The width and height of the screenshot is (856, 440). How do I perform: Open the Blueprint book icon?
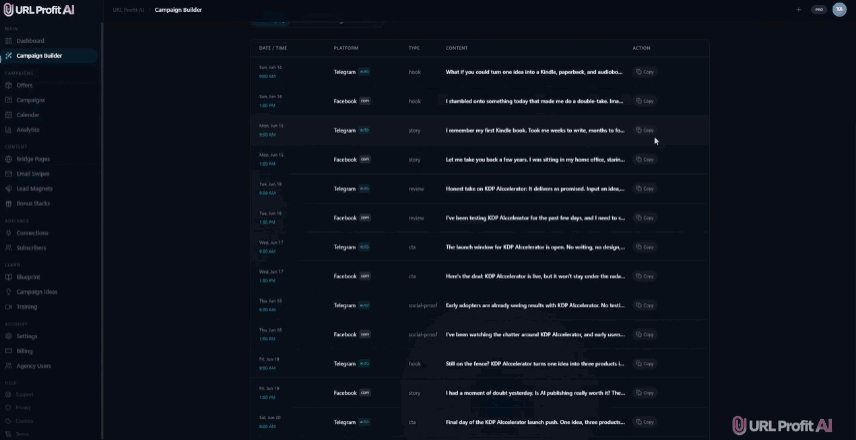click(x=8, y=277)
